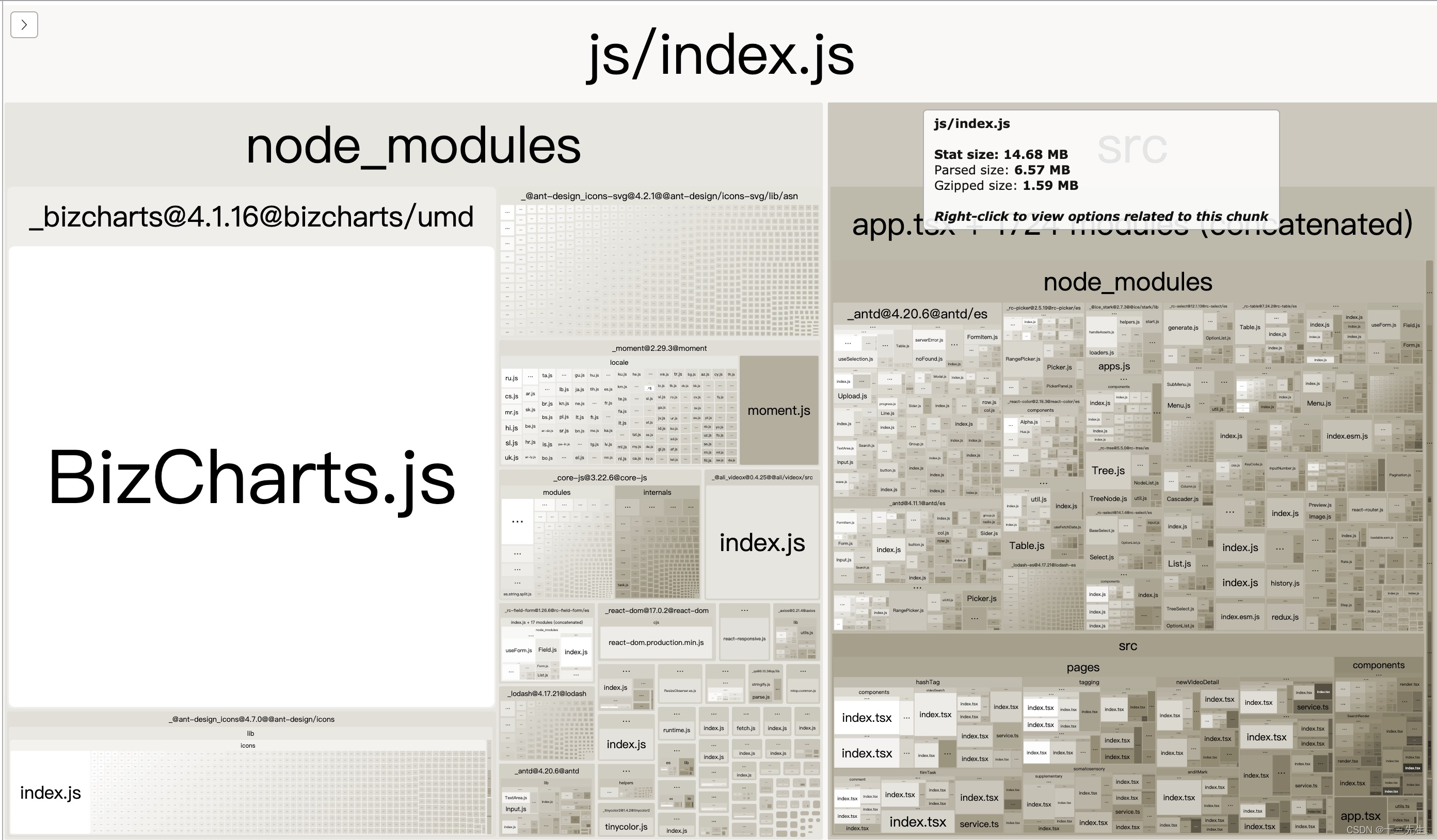Select the runtime.js module block
Screen dimensions: 1437x840
point(676,730)
